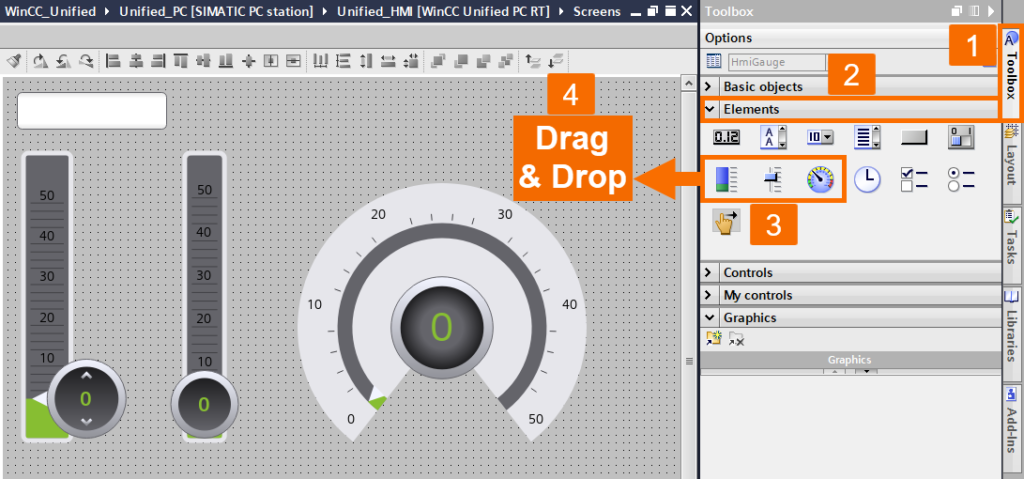Select the Radio button element icon
Screen dimensions: 1024x479
961,179
